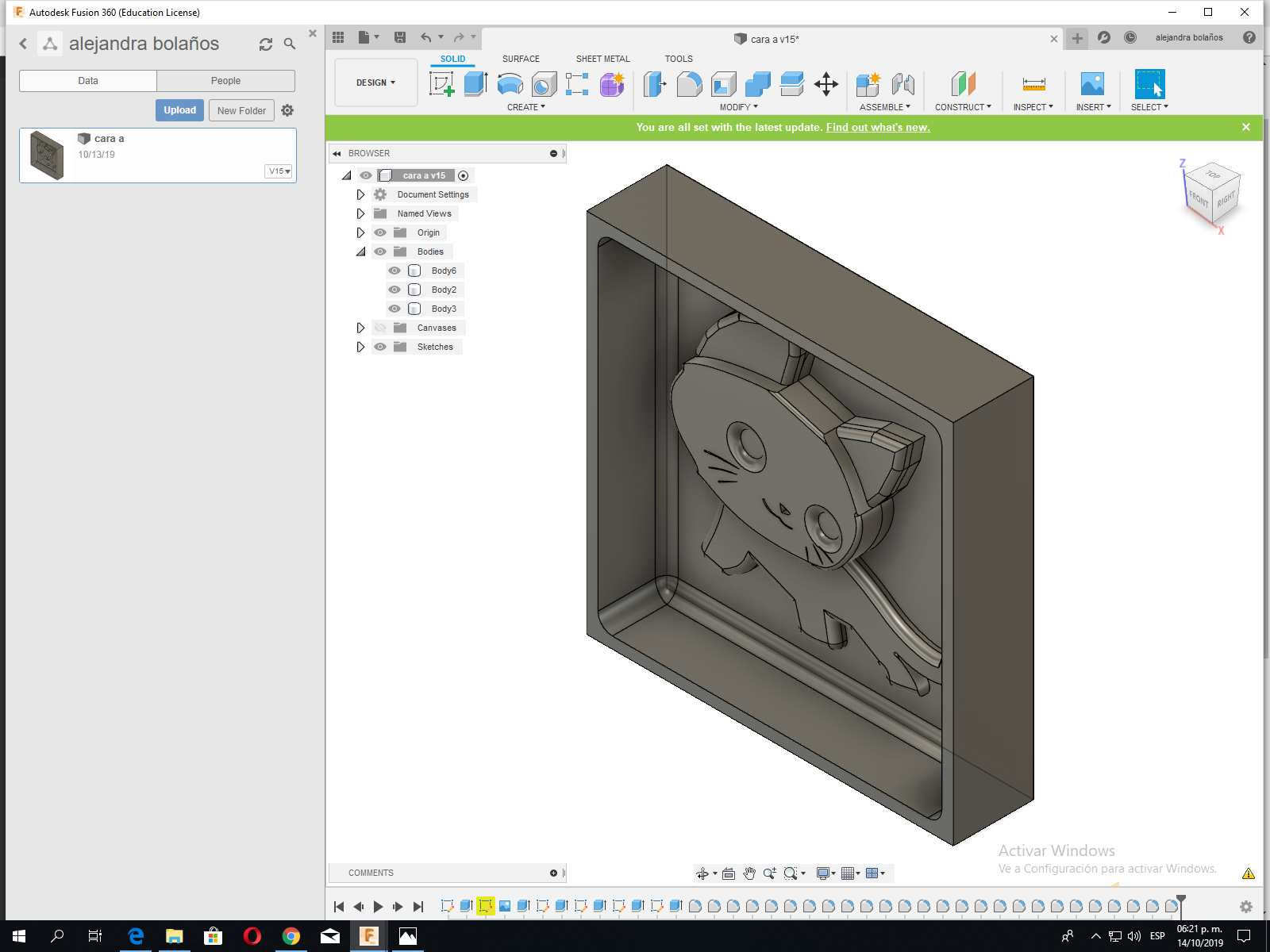The height and width of the screenshot is (952, 1270).
Task: Hide the Origin folder
Action: (x=380, y=232)
